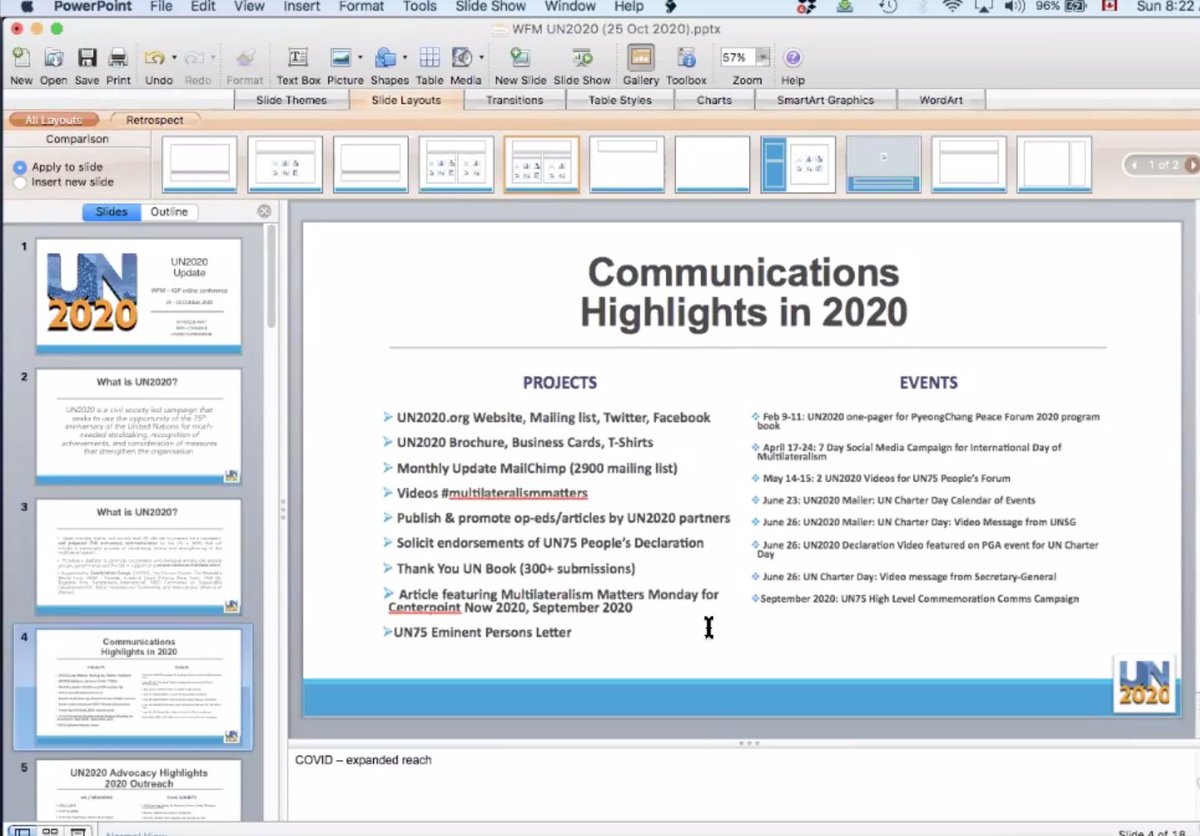This screenshot has width=1200, height=836.
Task: Close the slides pane with X
Action: (x=264, y=211)
